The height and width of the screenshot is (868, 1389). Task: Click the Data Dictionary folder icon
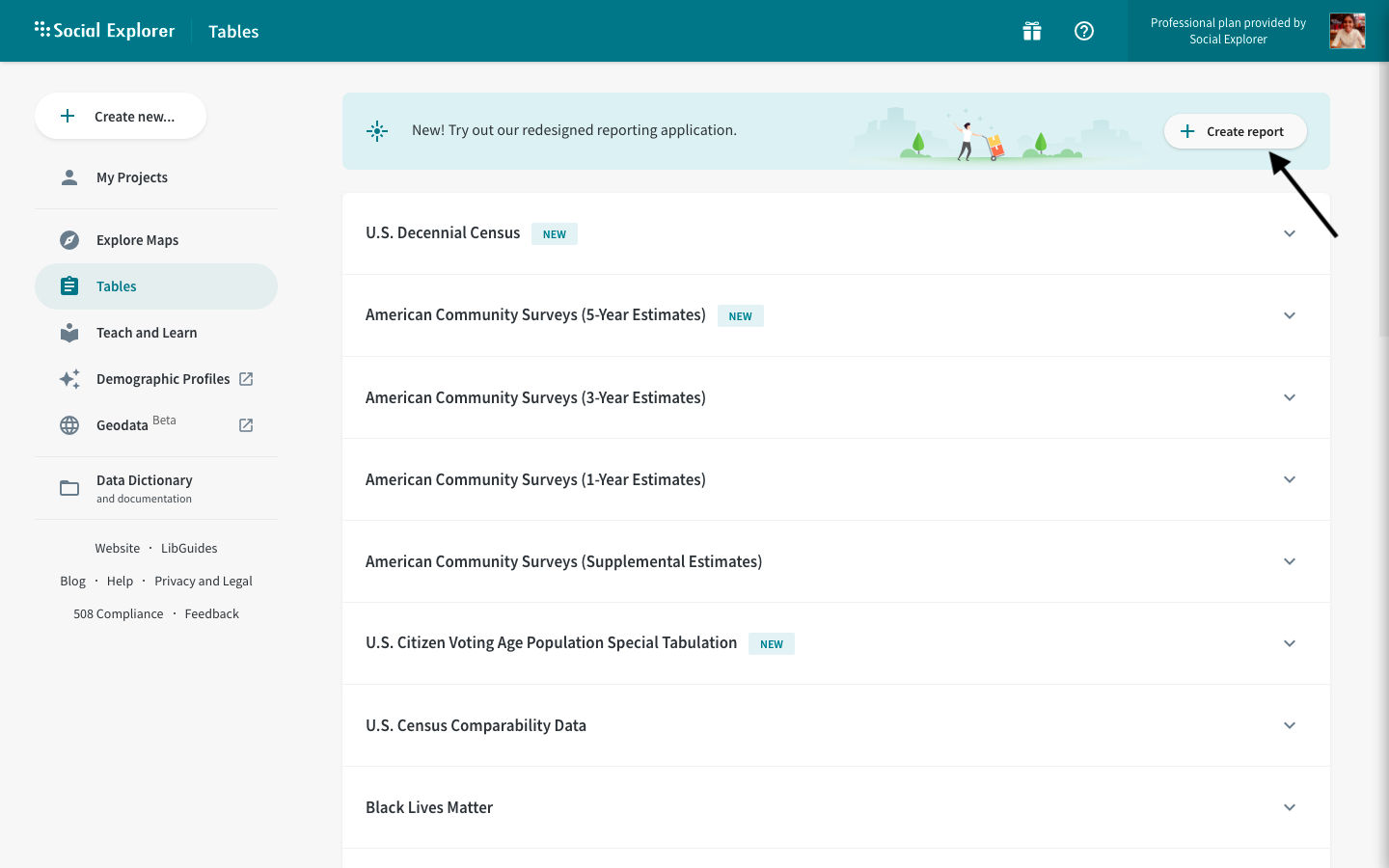(69, 488)
